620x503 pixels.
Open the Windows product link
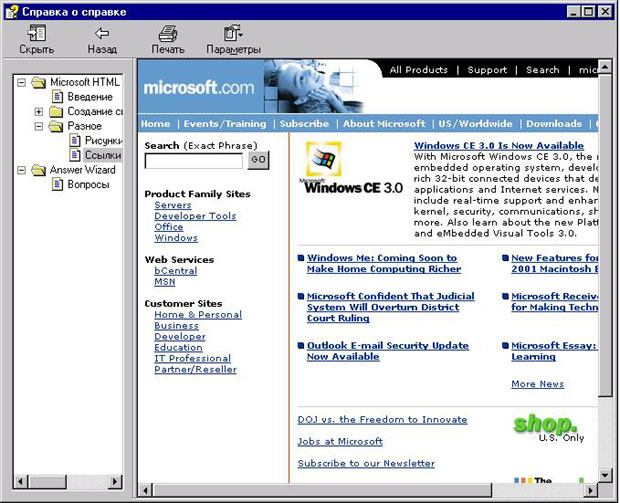click(x=176, y=238)
